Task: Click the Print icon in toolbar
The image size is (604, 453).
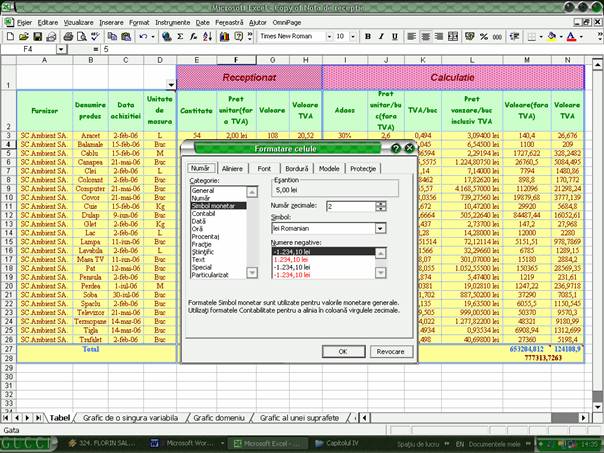Action: pyautogui.click(x=68, y=37)
